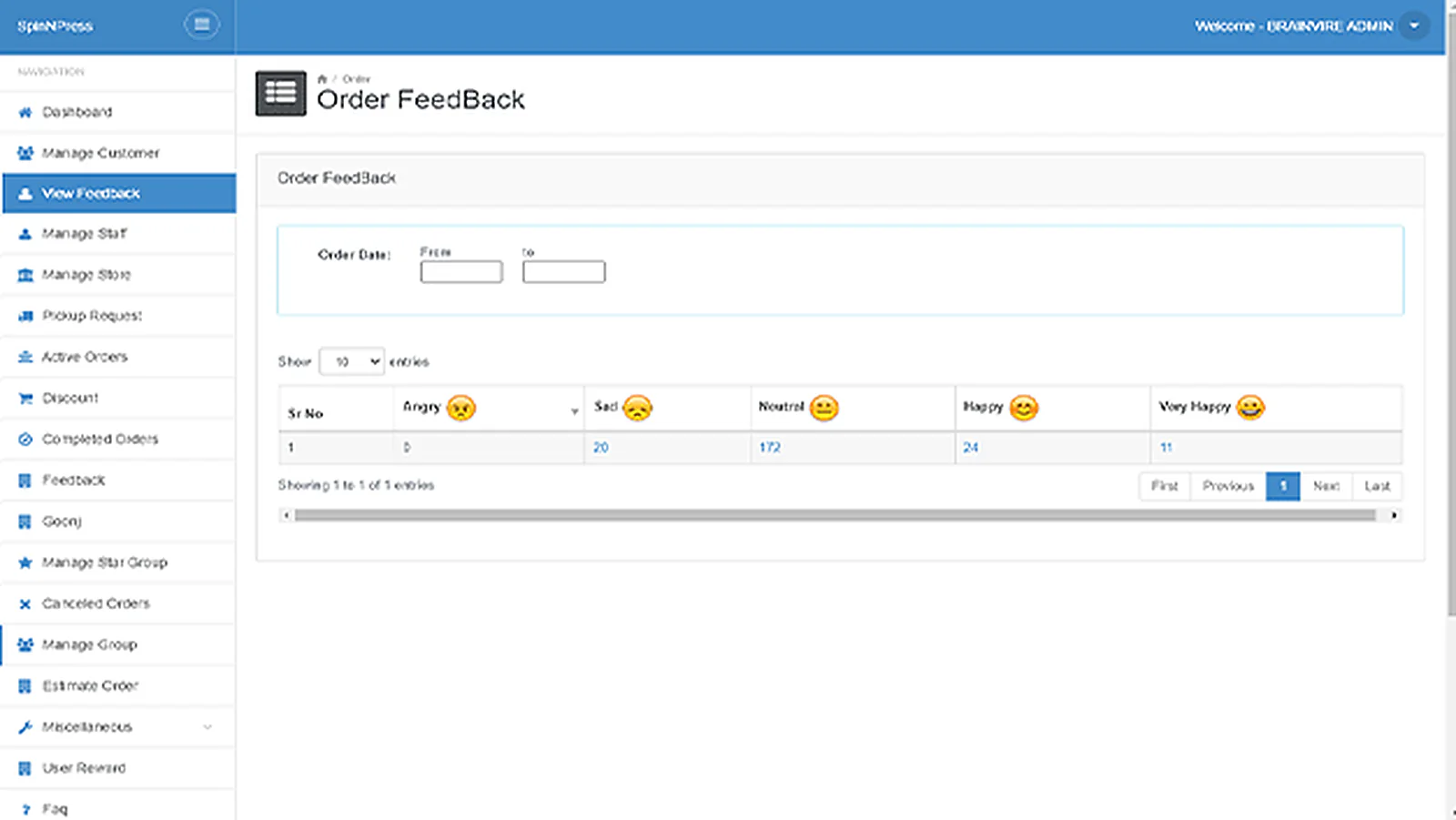Open the Show entries count dropdown
The image size is (1456, 820).
pyautogui.click(x=351, y=361)
